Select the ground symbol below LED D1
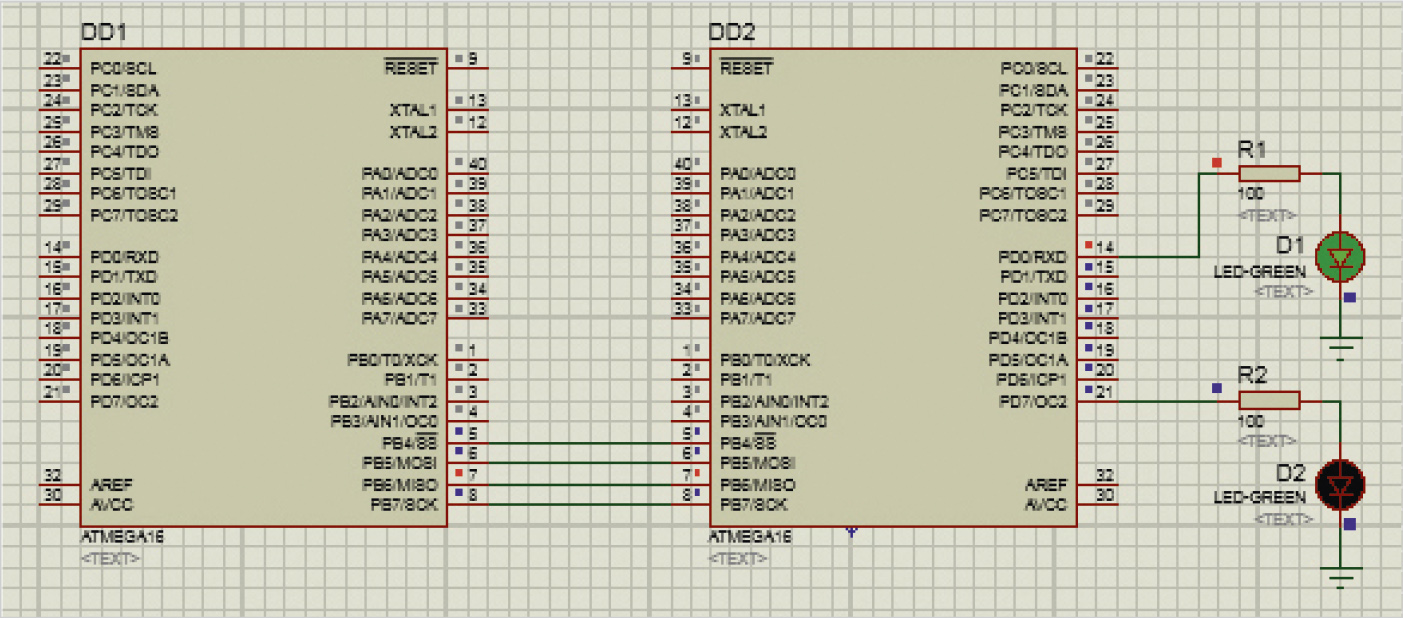This screenshot has width=1403, height=618. coord(1340,349)
